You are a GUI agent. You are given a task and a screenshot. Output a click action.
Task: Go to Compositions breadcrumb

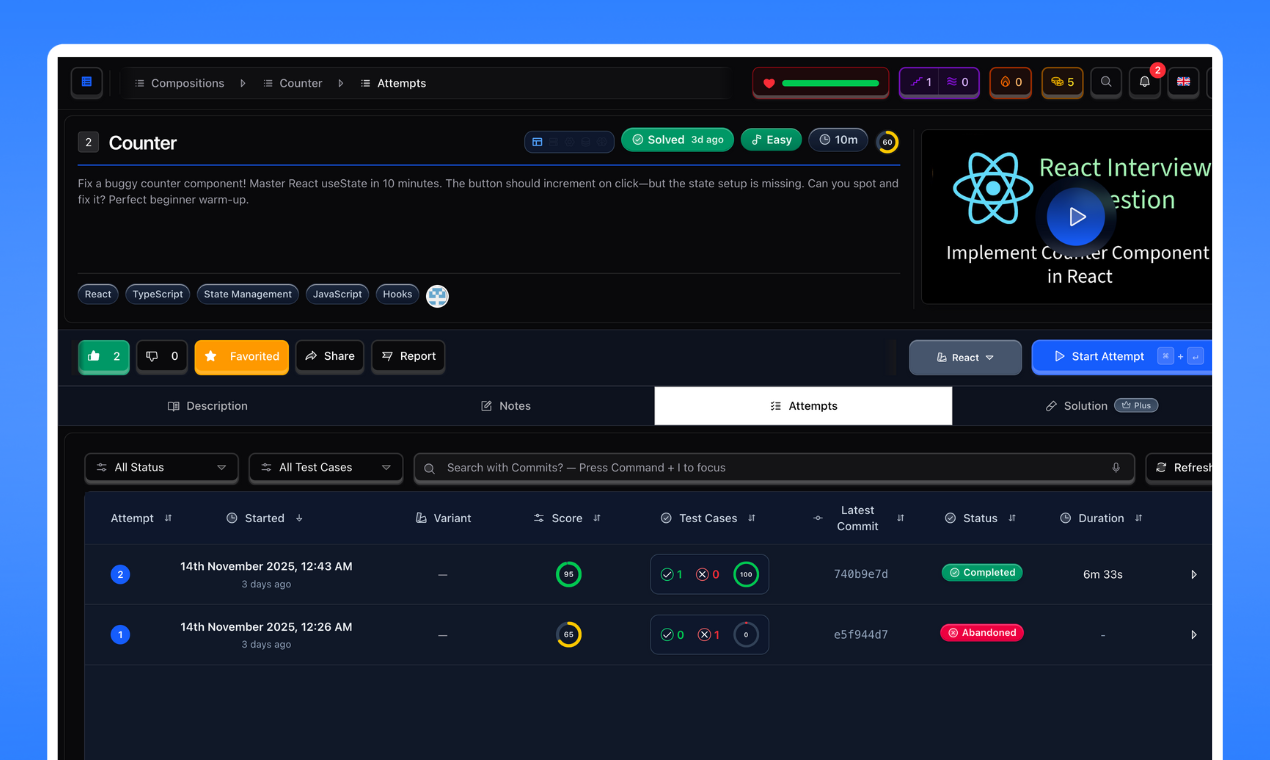tap(180, 83)
